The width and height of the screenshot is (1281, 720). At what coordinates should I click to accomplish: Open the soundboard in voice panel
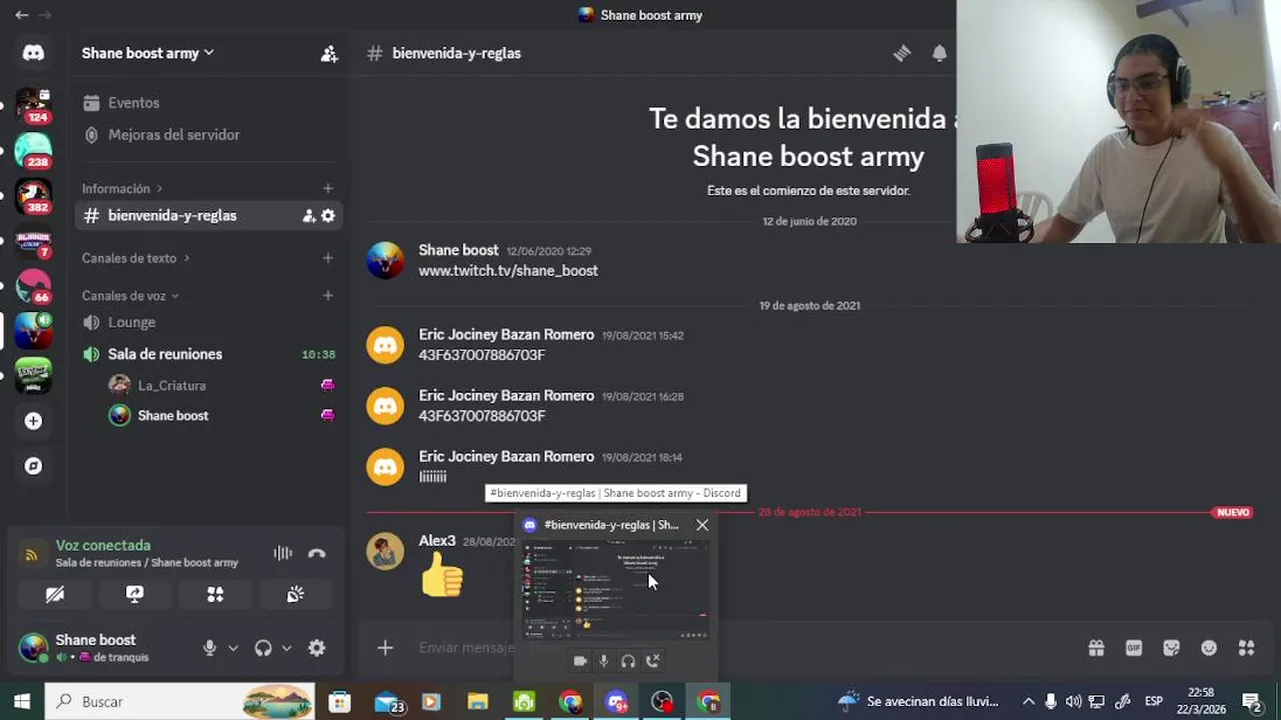295,594
